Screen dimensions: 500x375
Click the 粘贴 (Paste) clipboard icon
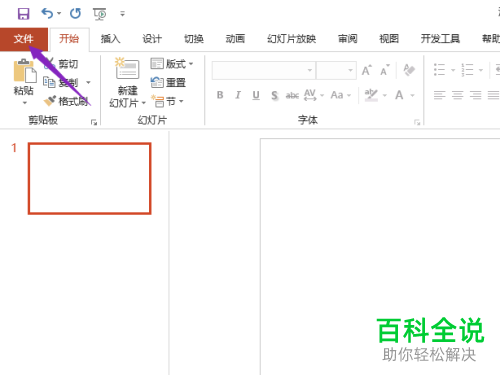pyautogui.click(x=25, y=71)
